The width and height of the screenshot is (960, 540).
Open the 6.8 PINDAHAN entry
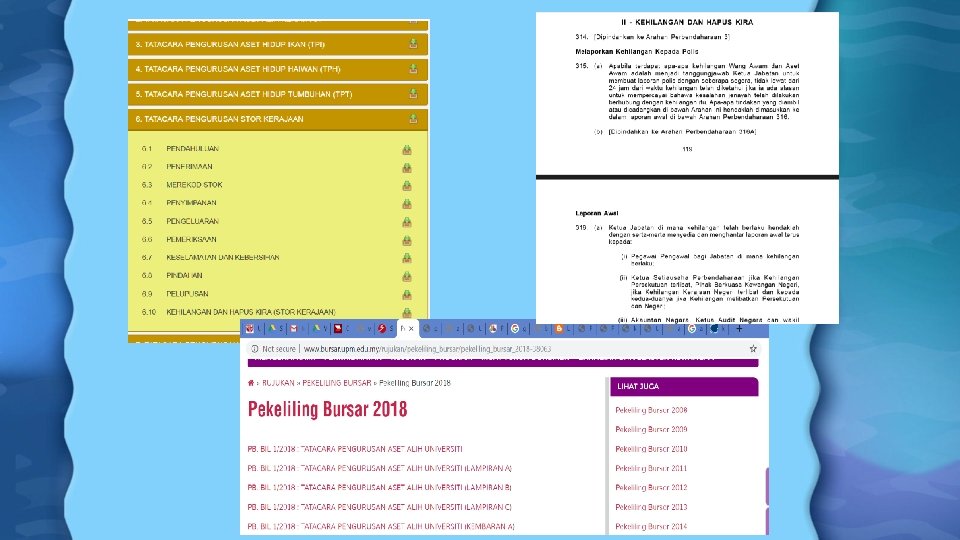pos(184,276)
